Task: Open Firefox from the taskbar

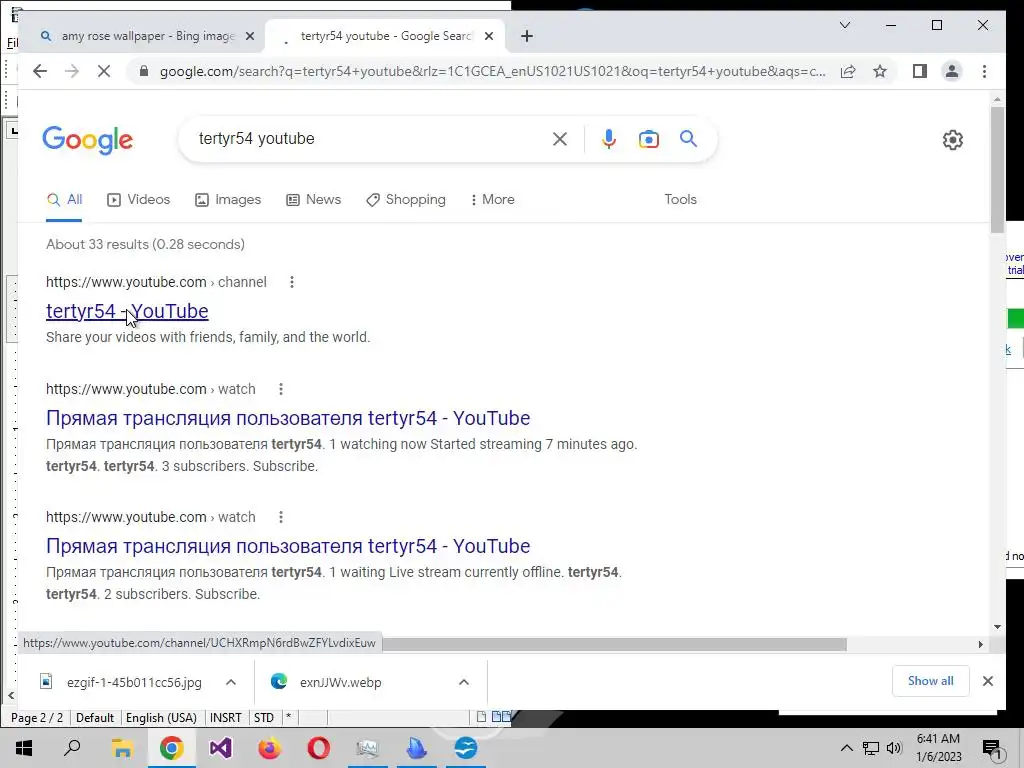Action: tap(269, 748)
